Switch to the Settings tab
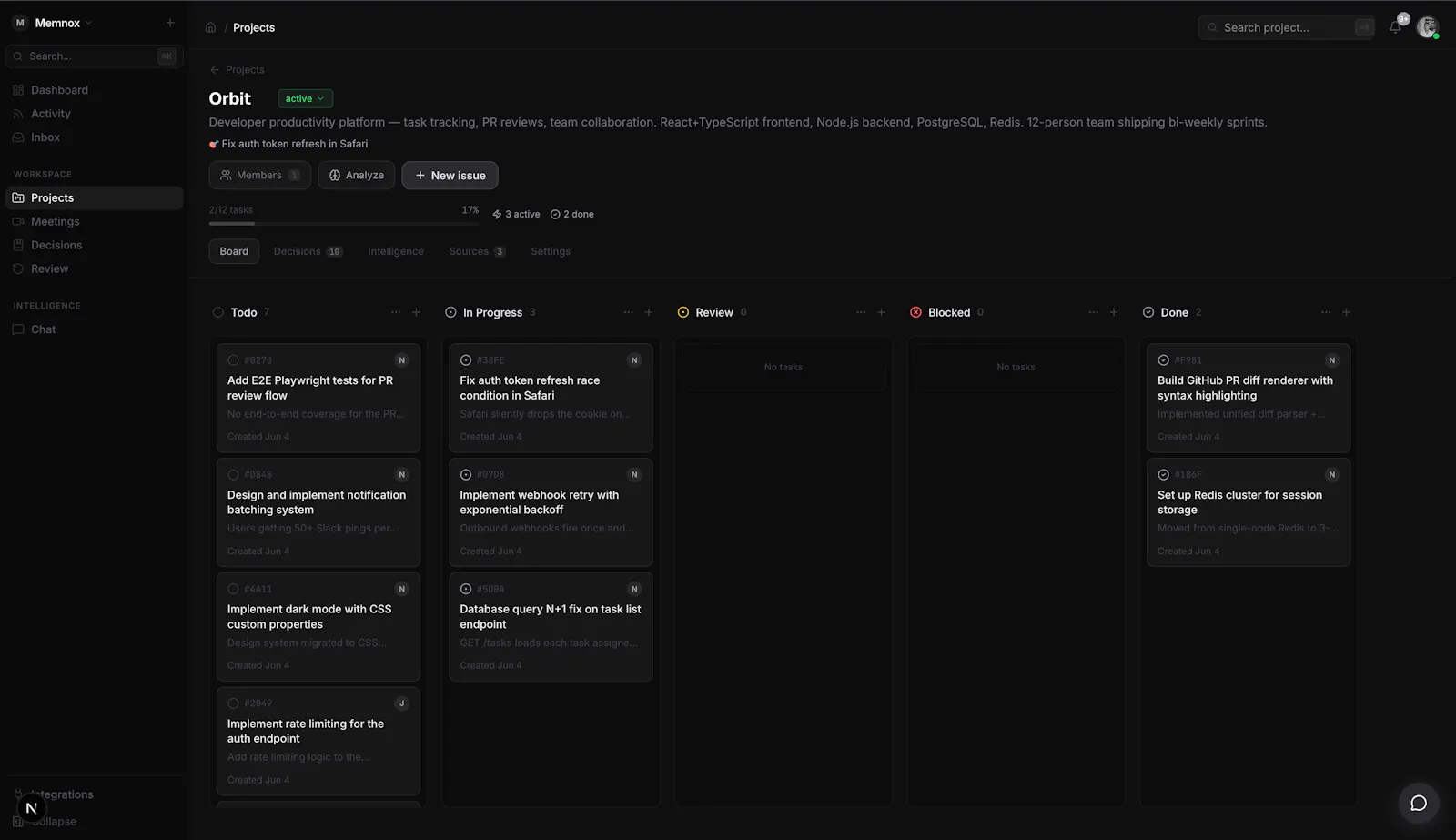 coord(551,251)
